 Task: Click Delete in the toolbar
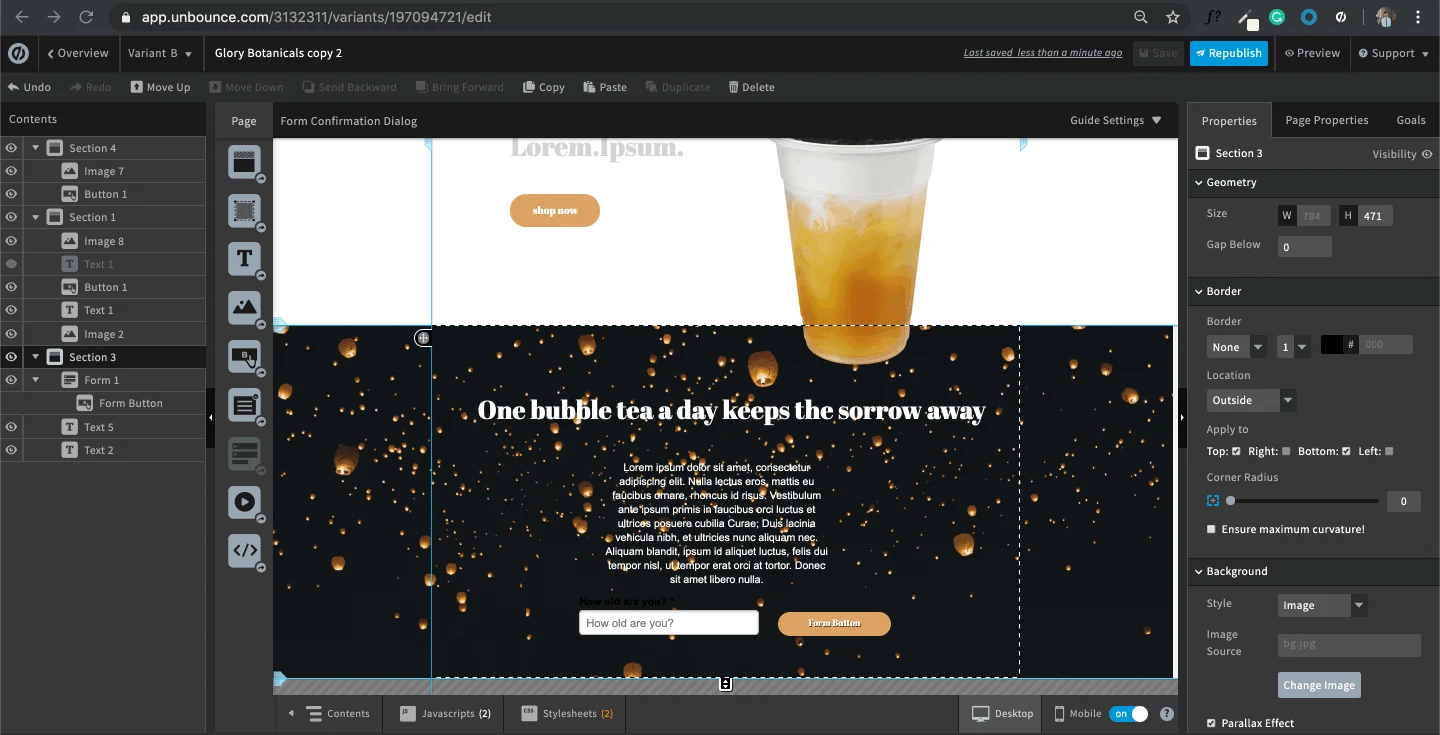pos(751,87)
